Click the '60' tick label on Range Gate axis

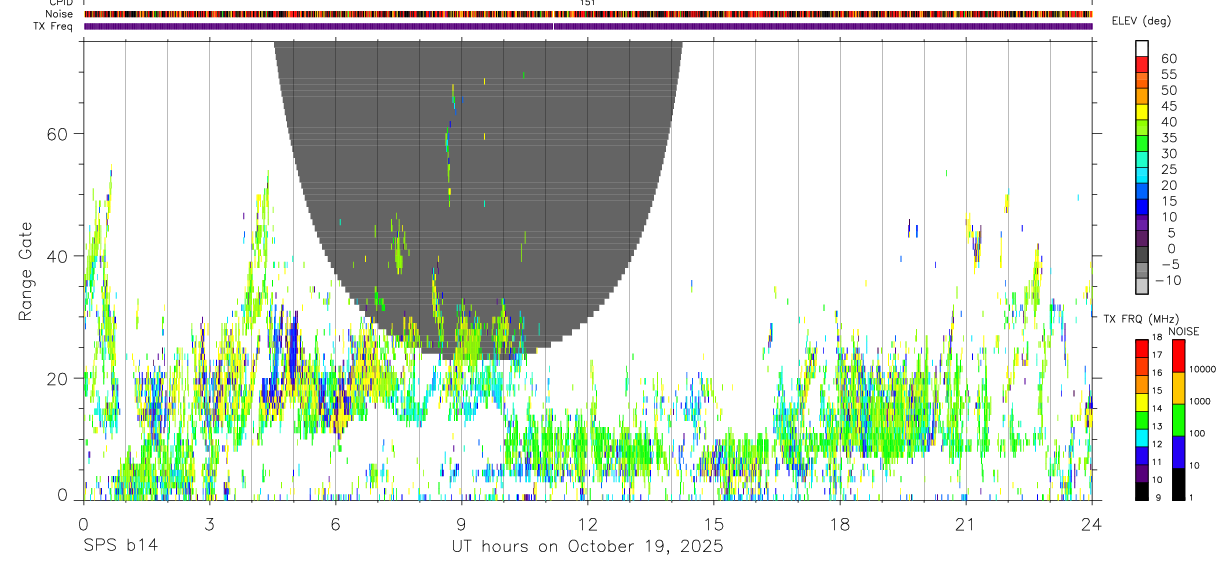pos(56,134)
